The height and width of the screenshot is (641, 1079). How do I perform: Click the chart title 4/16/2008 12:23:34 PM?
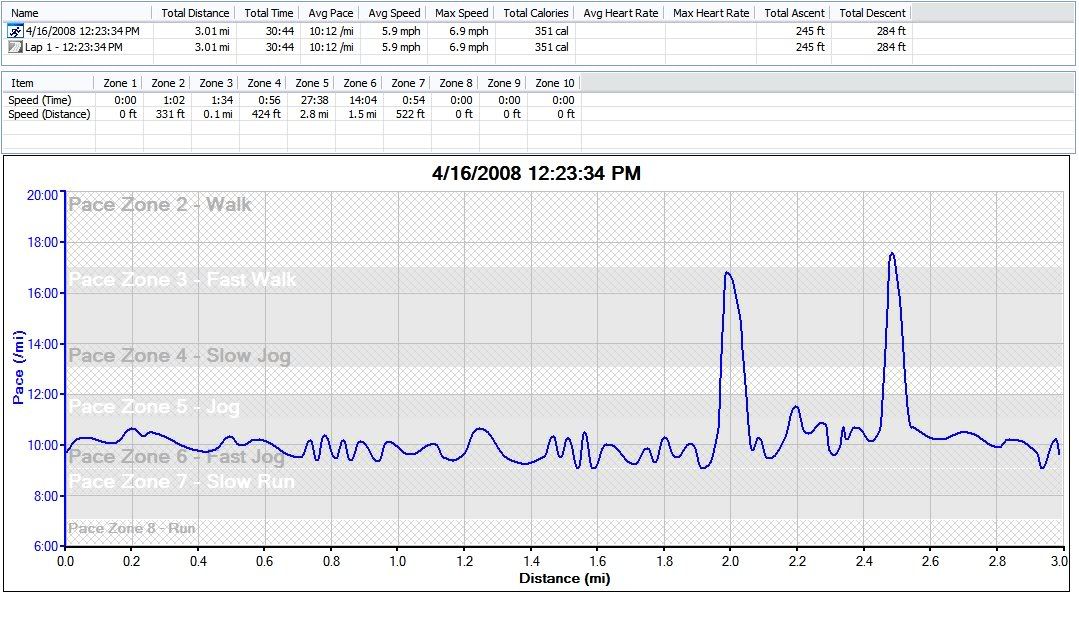536,173
